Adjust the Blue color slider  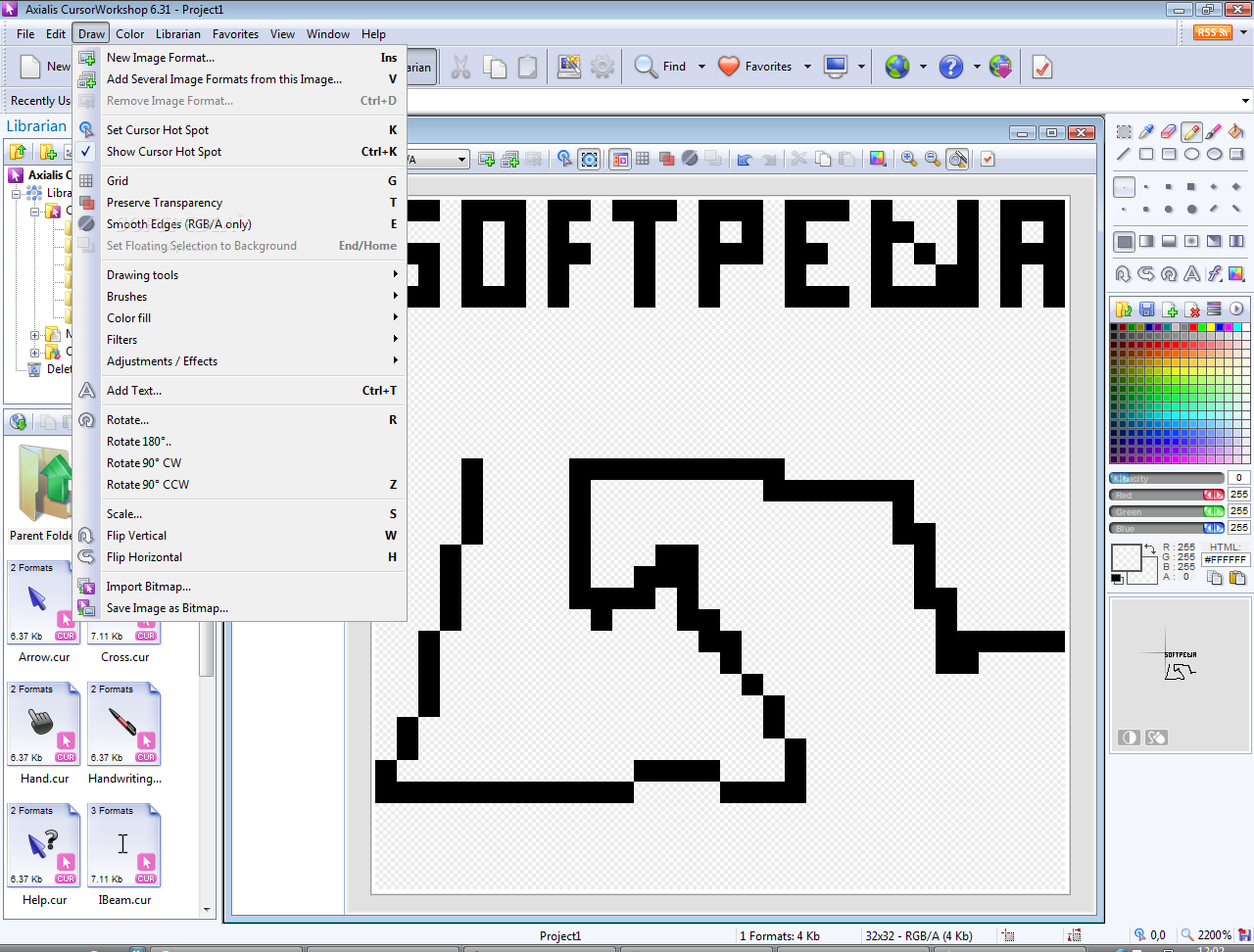click(1167, 529)
